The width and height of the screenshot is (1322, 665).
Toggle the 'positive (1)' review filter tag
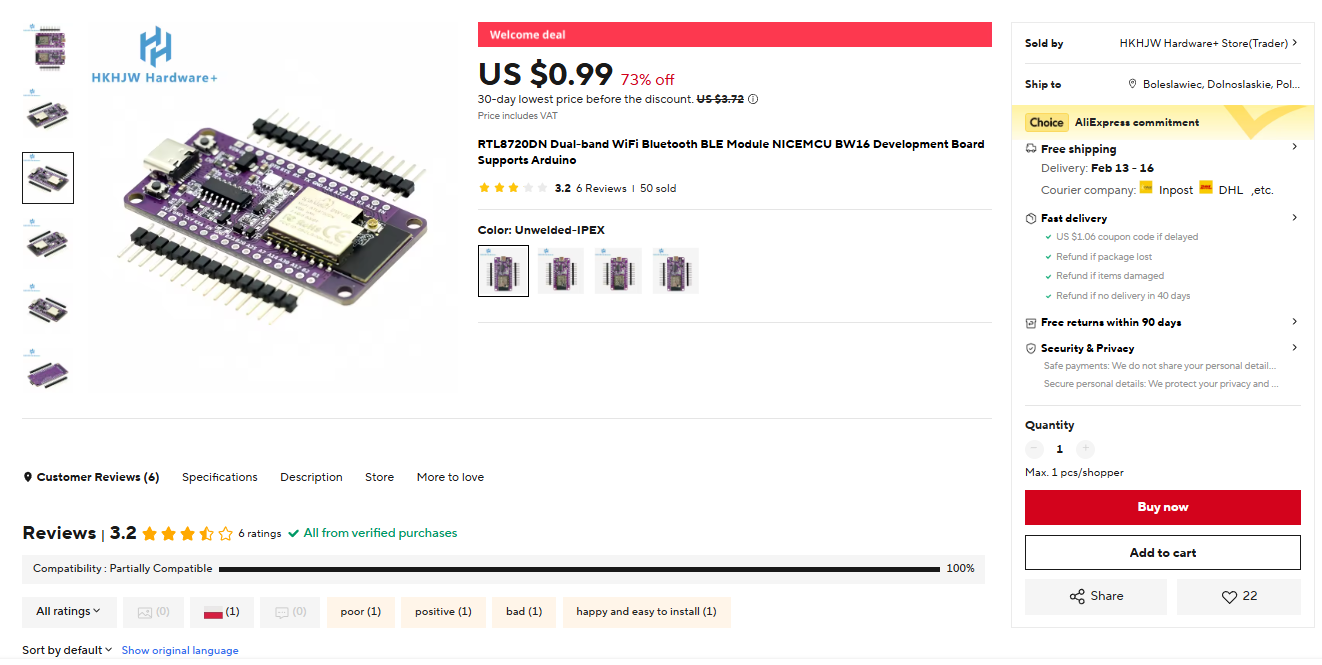click(443, 612)
